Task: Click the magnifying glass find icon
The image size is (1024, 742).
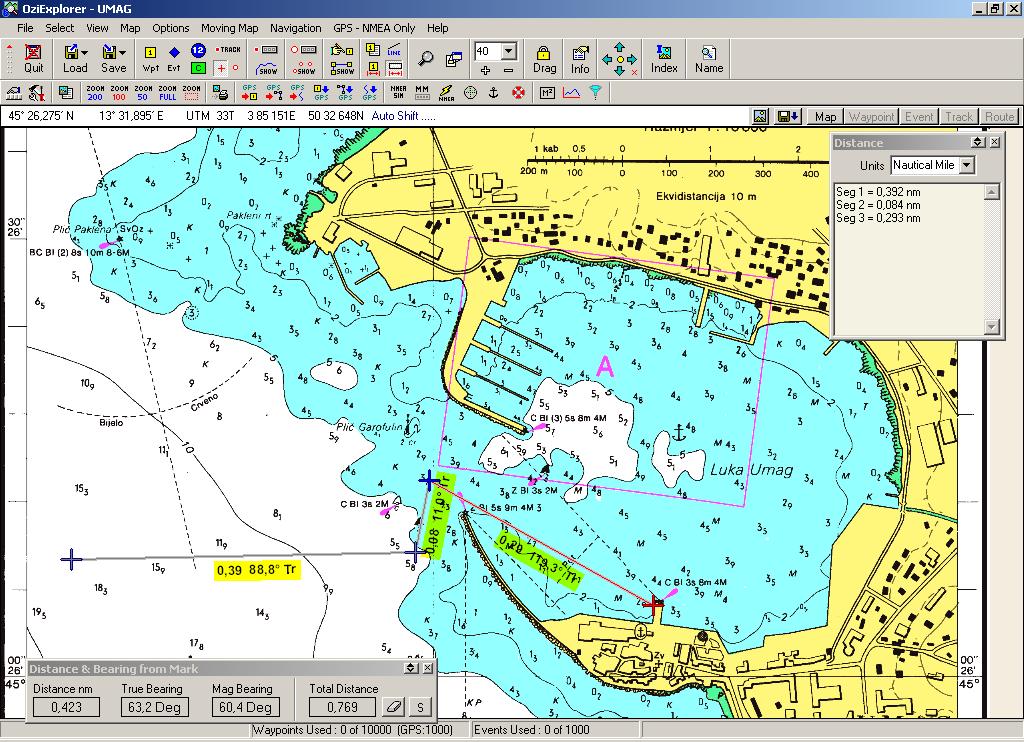Action: (x=426, y=58)
